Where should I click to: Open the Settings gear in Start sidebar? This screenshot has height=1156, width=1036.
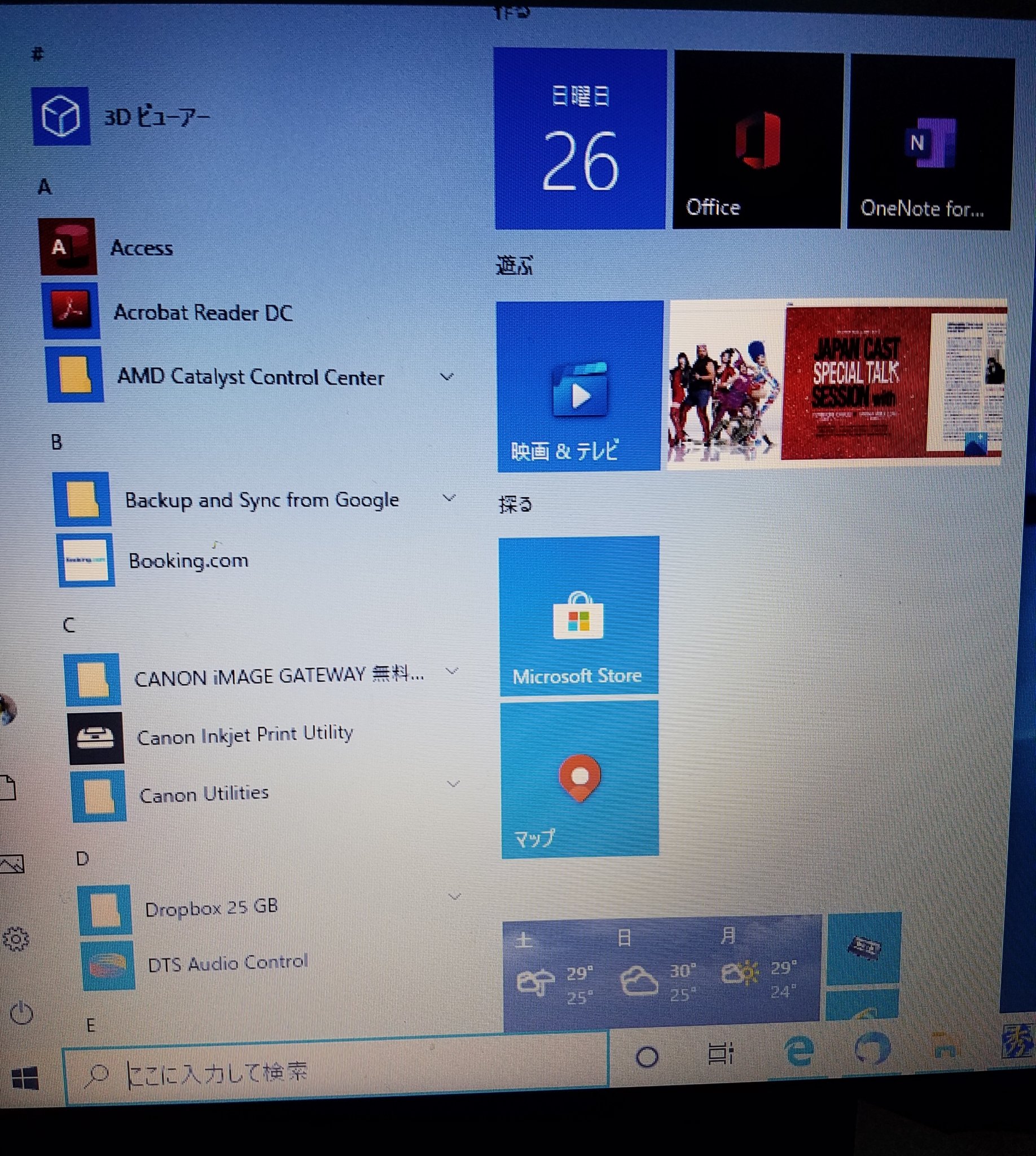[16, 940]
